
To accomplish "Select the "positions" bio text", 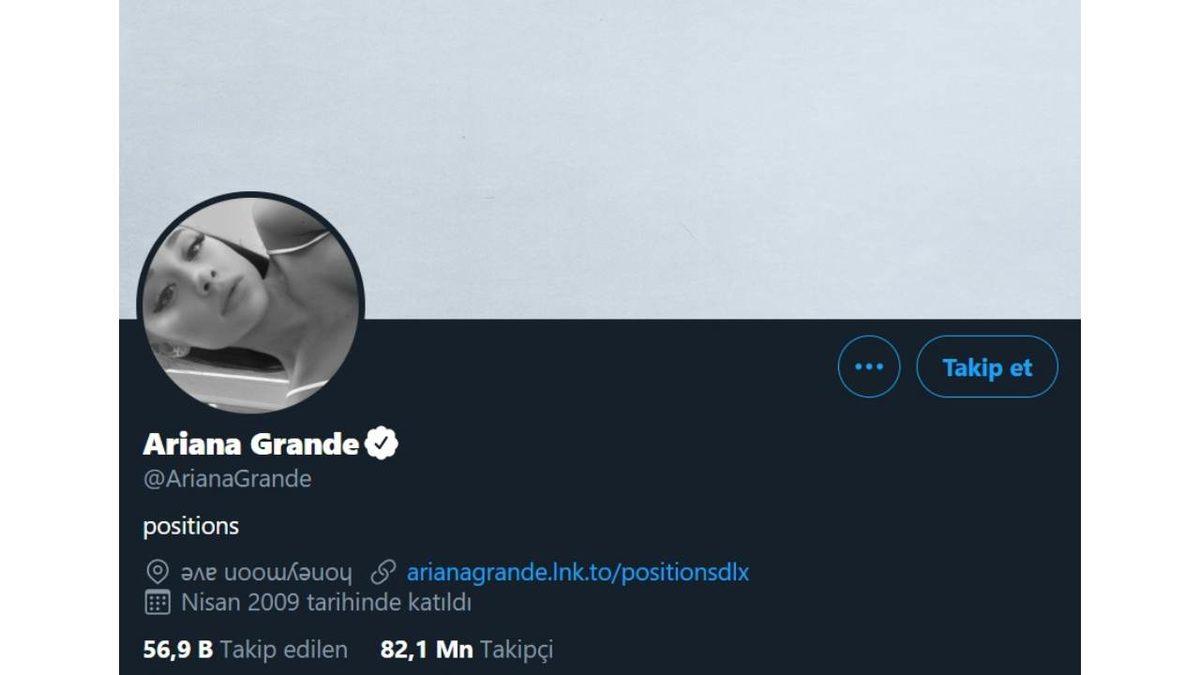I will [x=190, y=526].
